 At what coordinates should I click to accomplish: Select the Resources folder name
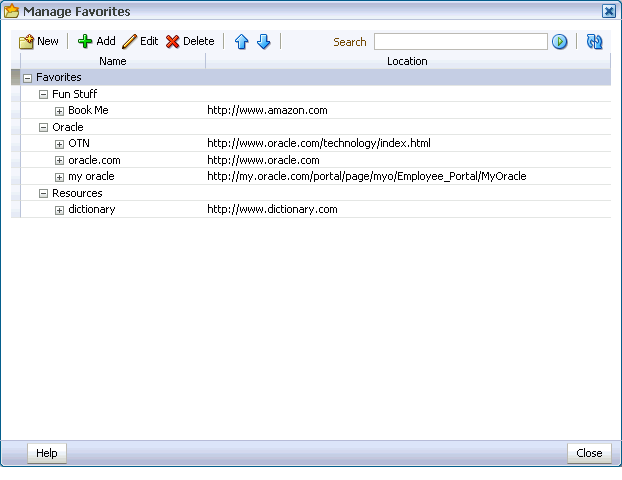click(x=77, y=193)
